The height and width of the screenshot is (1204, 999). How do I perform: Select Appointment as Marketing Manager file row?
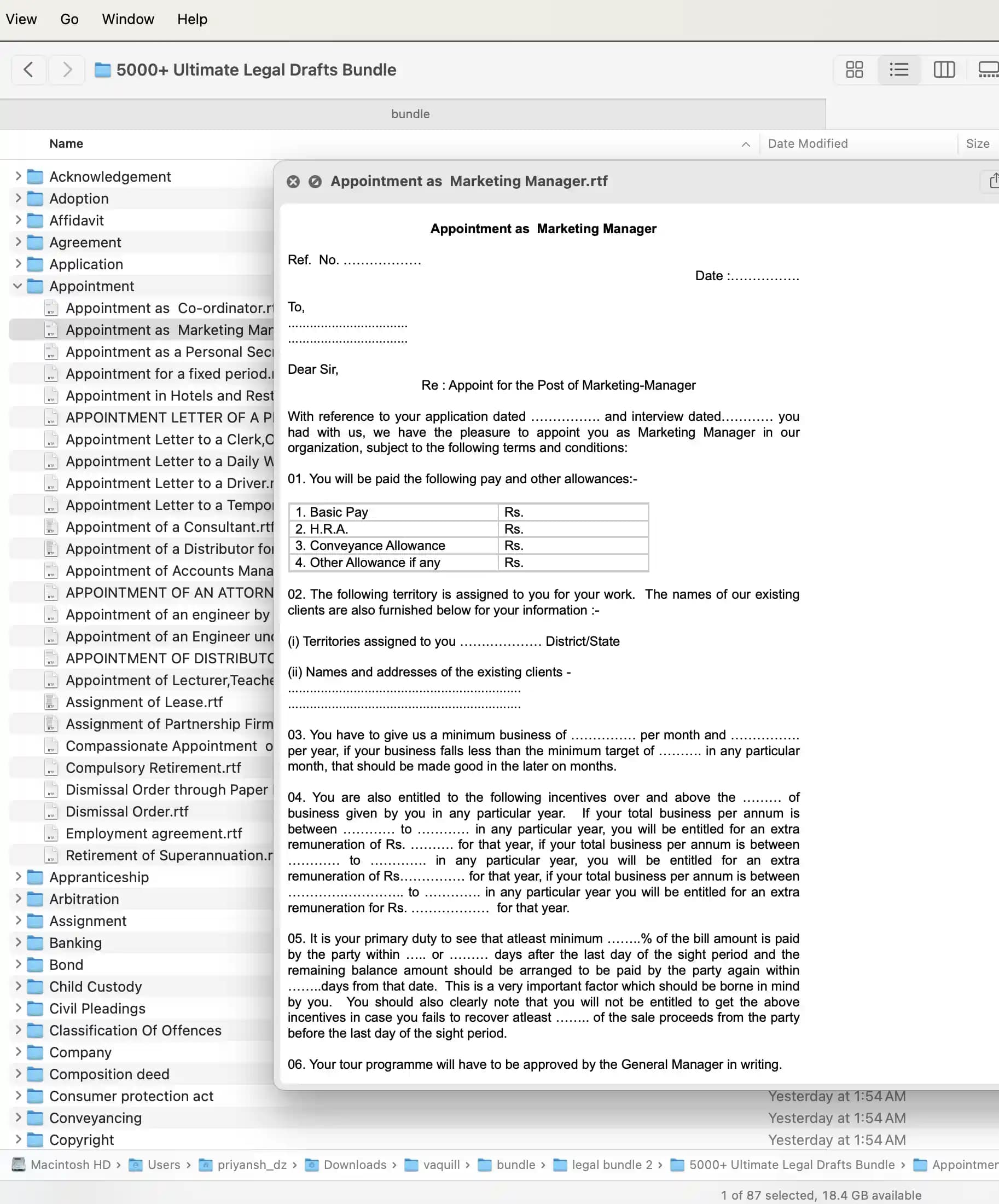point(142,329)
